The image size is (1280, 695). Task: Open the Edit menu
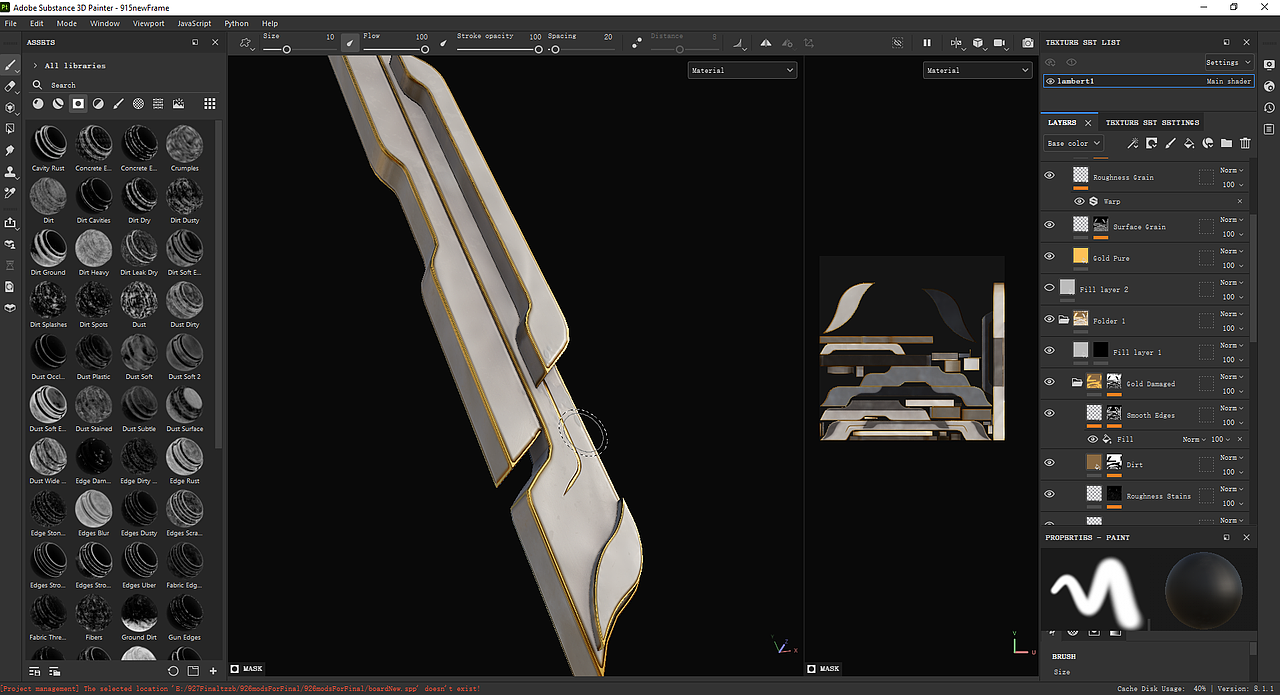click(x=36, y=23)
